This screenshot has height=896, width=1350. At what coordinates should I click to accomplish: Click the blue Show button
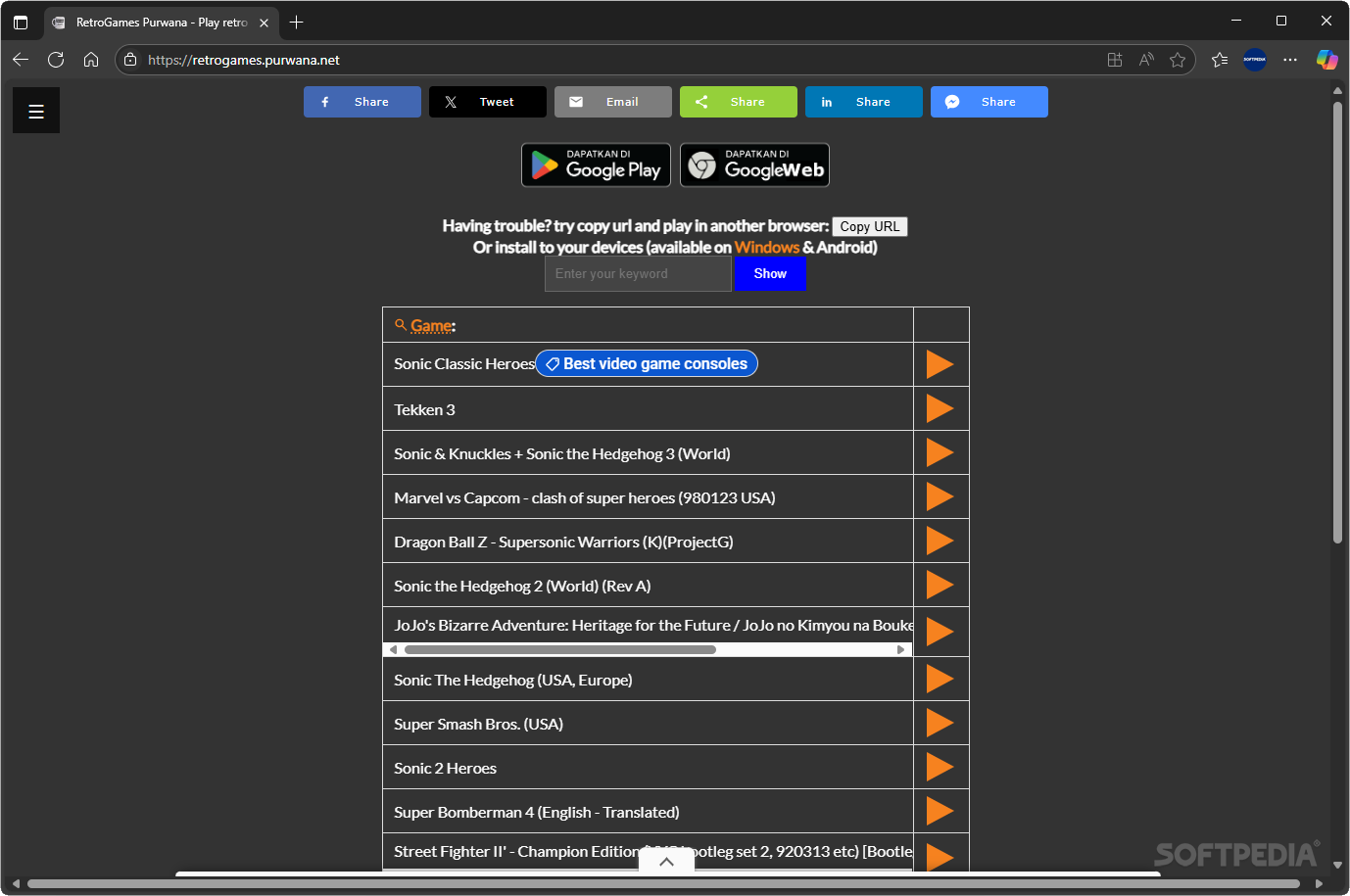click(x=770, y=274)
